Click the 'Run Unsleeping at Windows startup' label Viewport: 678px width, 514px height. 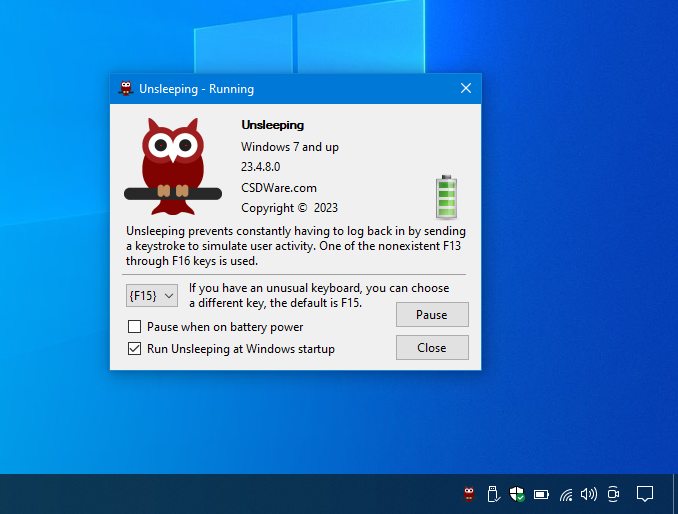[241, 349]
